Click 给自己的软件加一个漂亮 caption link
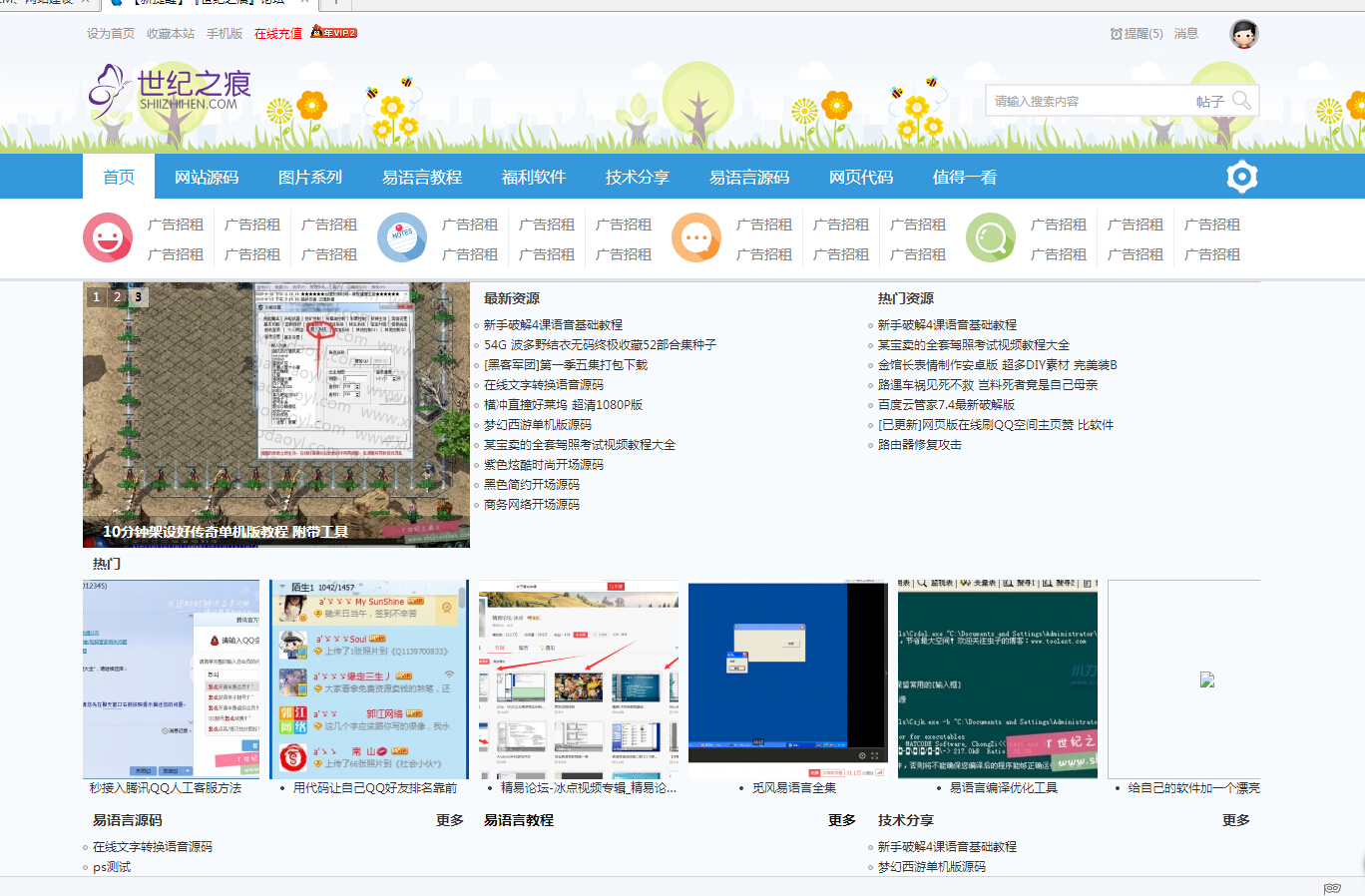This screenshot has width=1365, height=896. [1193, 787]
